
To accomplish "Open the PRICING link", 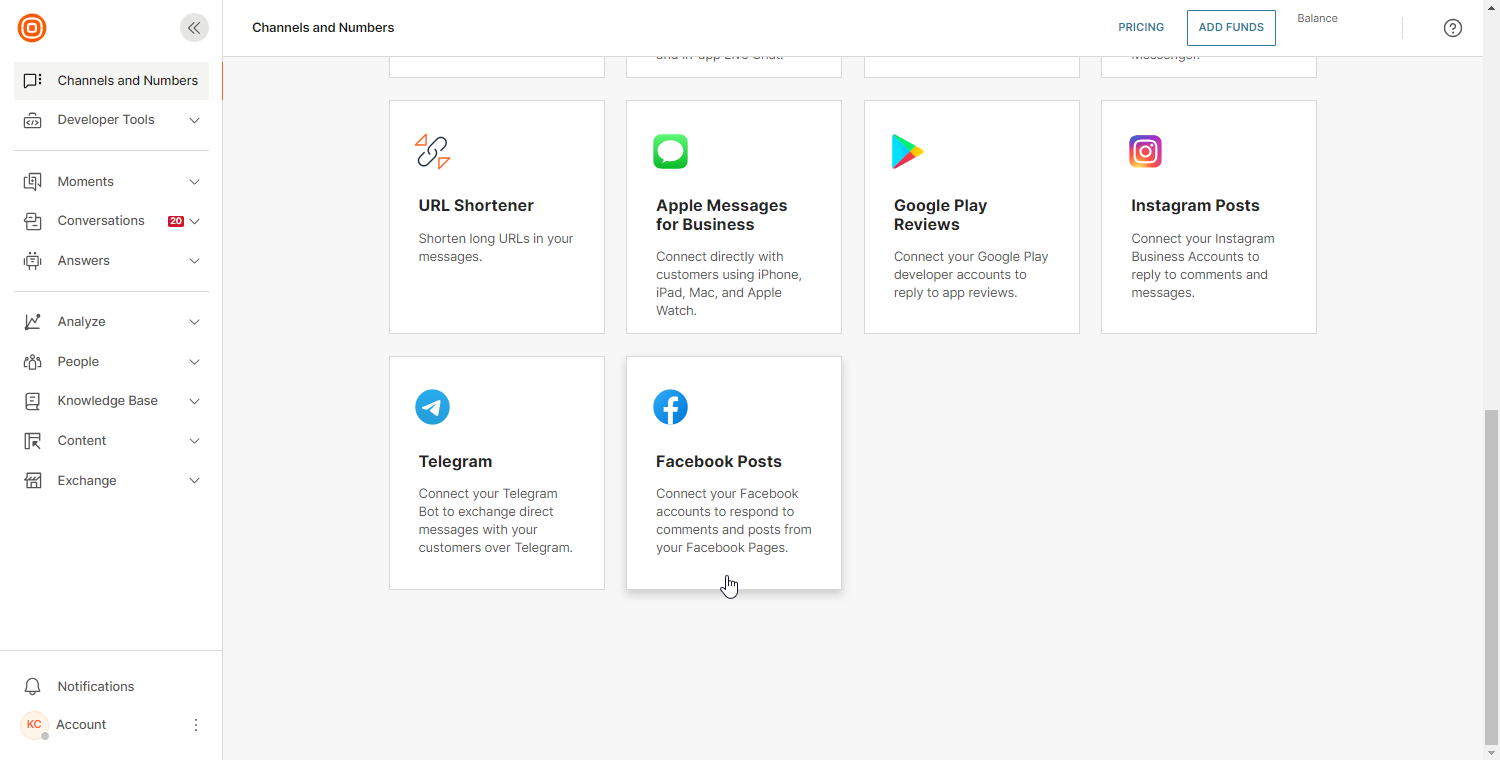I will (1141, 28).
